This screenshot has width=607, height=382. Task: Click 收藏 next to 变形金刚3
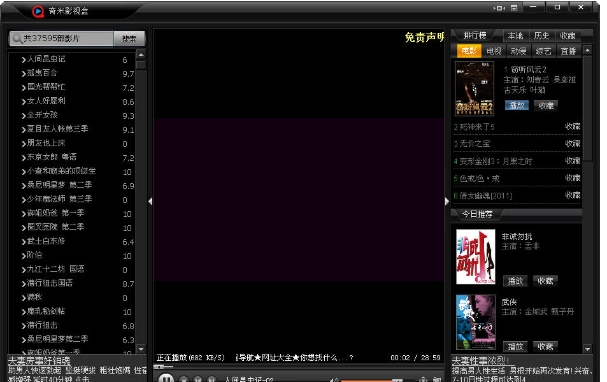click(x=572, y=161)
